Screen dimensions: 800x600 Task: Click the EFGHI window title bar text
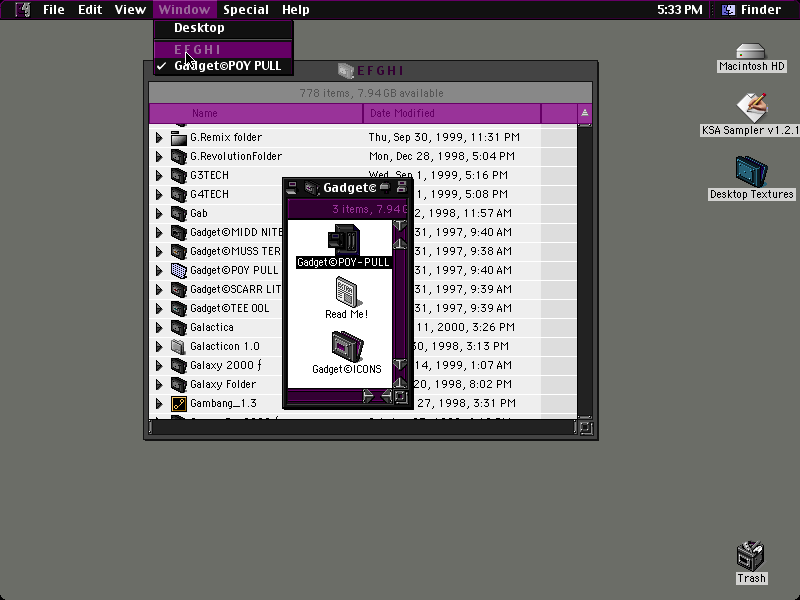380,70
